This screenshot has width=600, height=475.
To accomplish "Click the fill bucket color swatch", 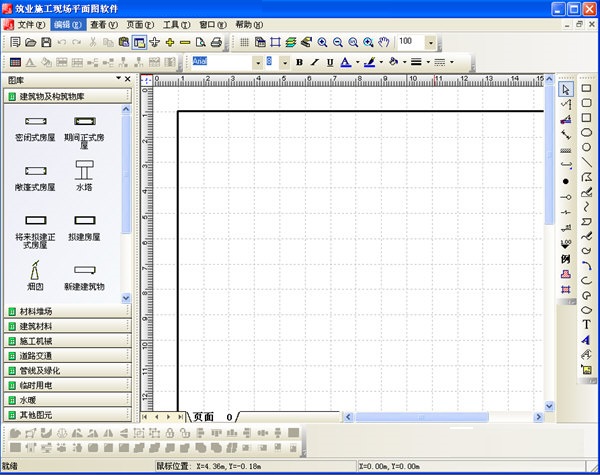I will [x=393, y=62].
